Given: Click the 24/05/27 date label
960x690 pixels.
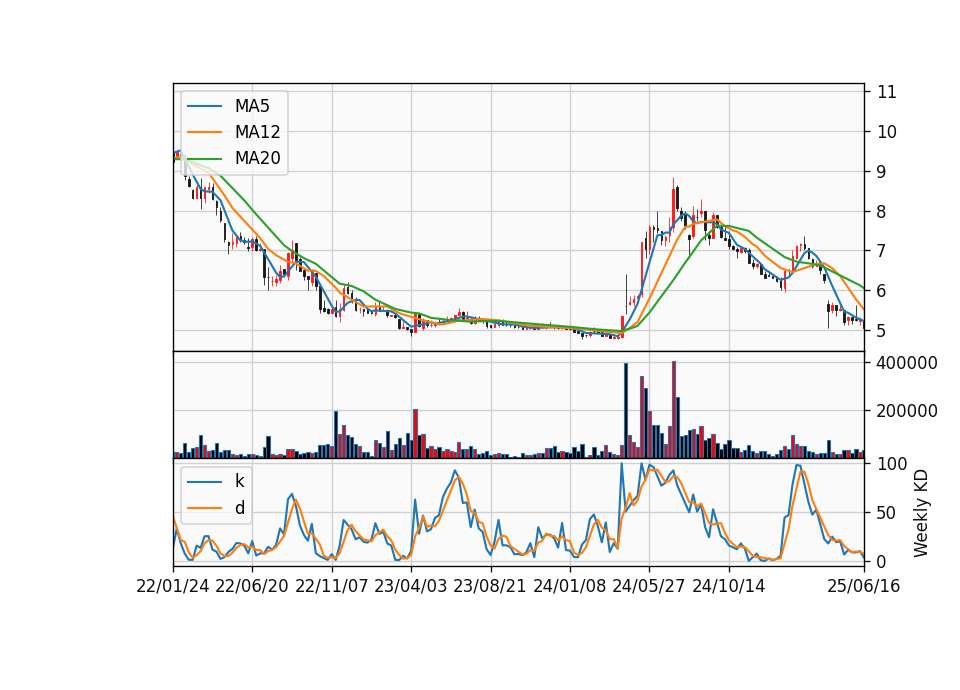Looking at the screenshot, I should tap(649, 587).
